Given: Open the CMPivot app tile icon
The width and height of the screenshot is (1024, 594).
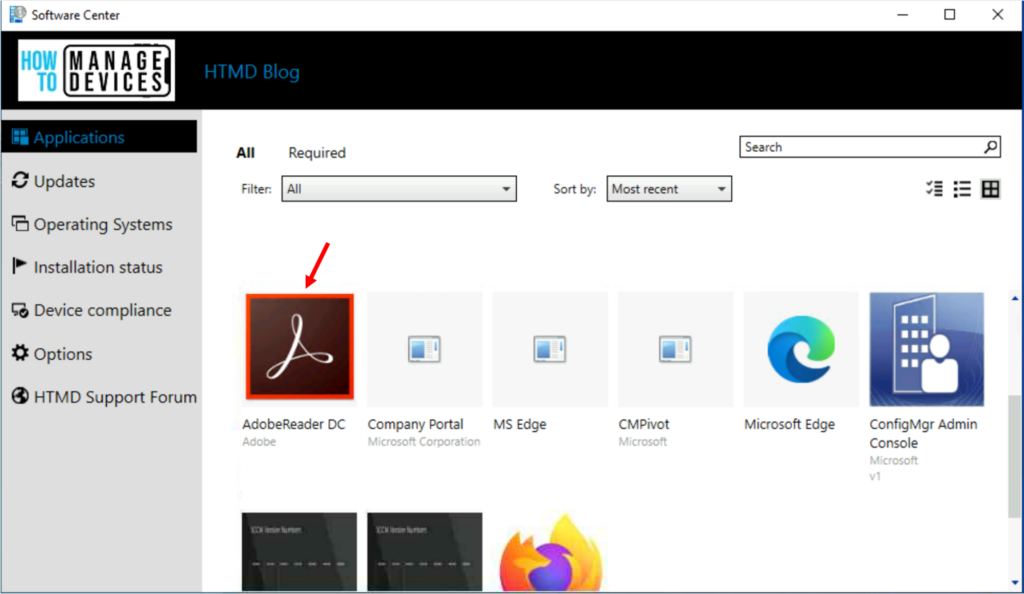Looking at the screenshot, I should (675, 349).
